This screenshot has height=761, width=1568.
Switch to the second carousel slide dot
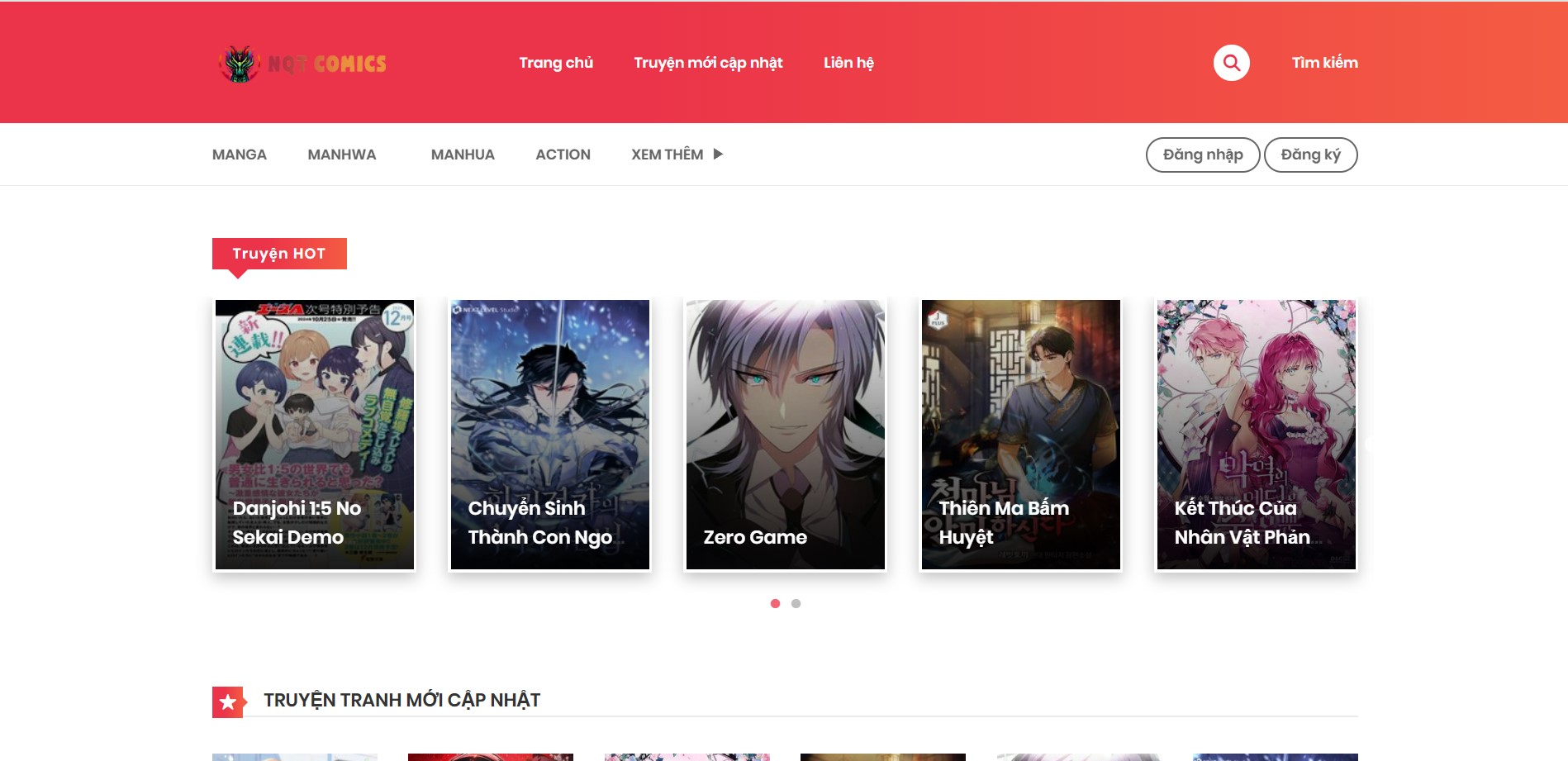(796, 603)
